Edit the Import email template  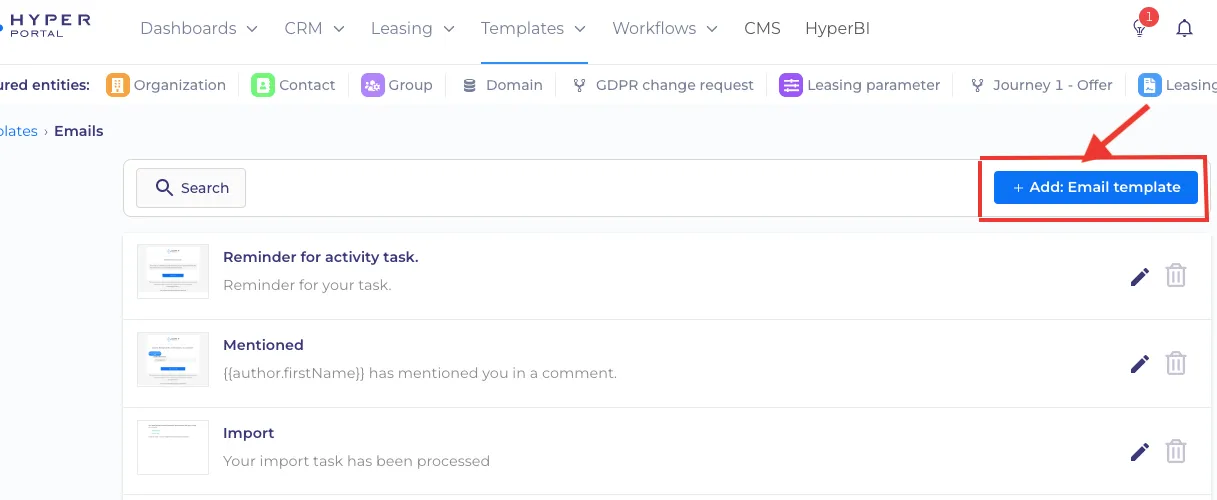1140,452
